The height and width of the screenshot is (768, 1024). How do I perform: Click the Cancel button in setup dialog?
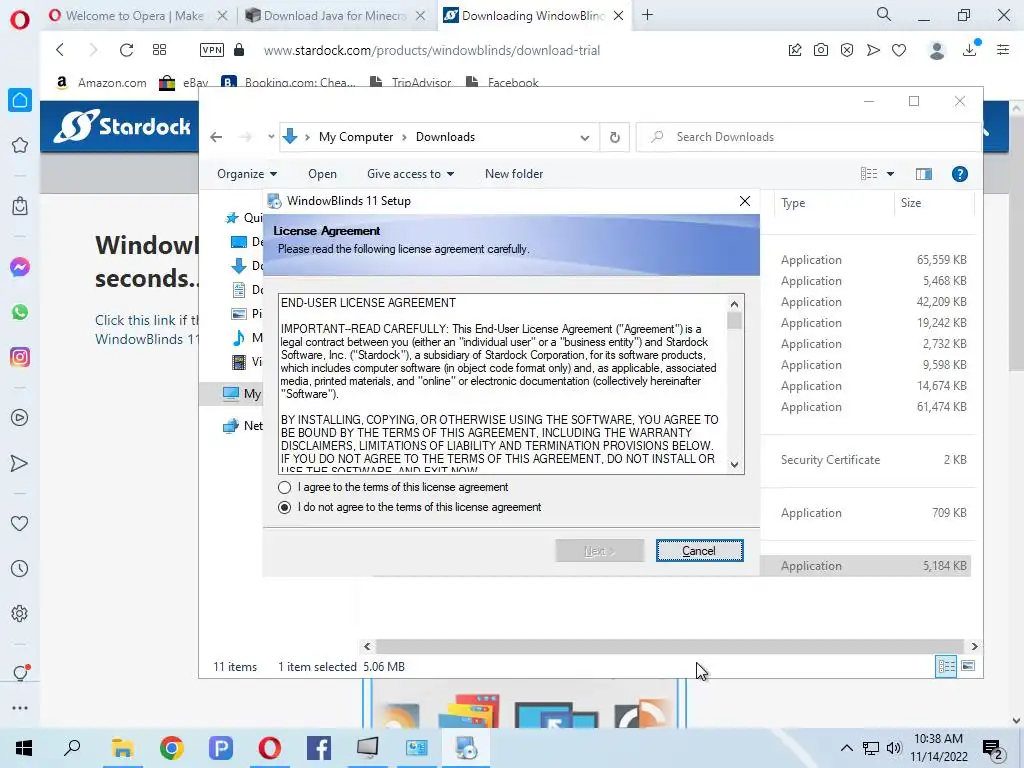pyautogui.click(x=699, y=551)
